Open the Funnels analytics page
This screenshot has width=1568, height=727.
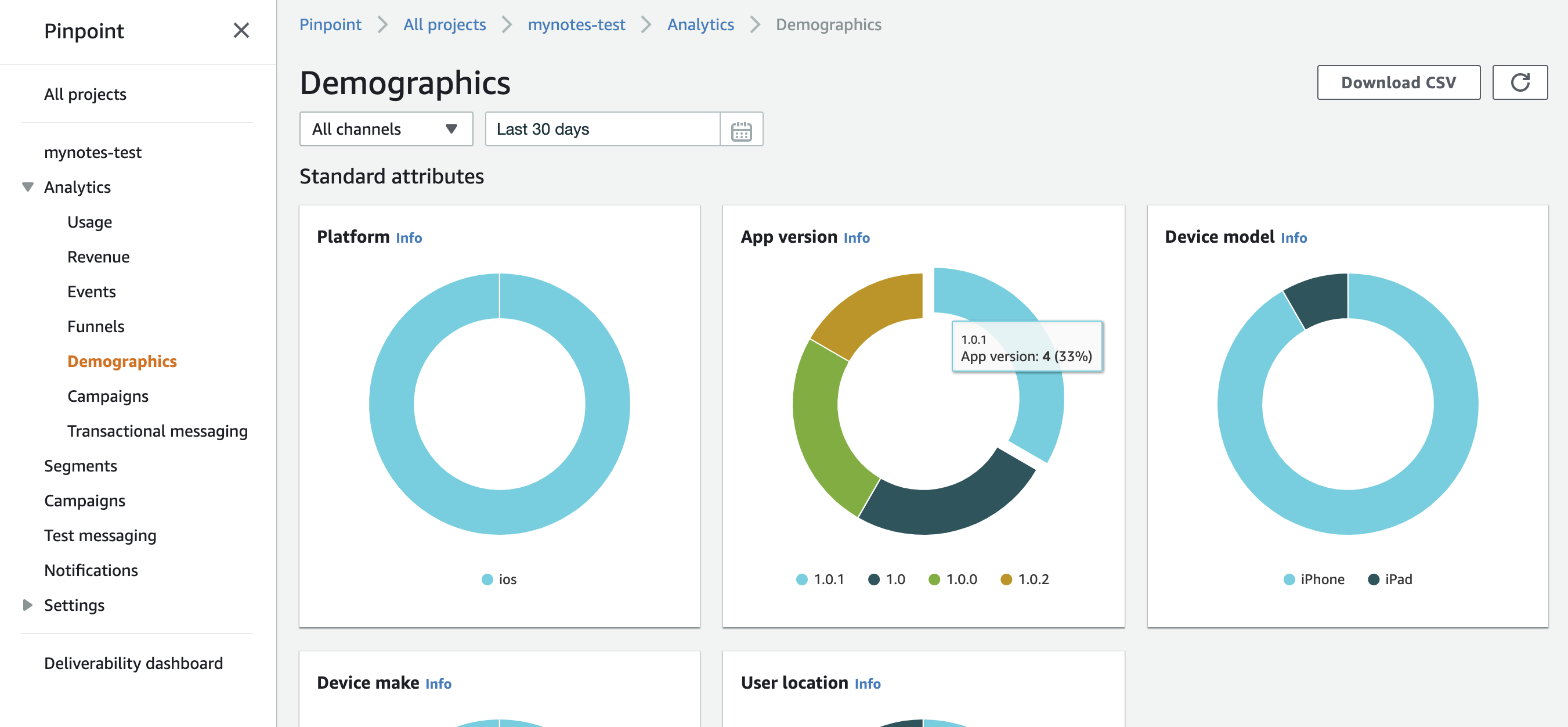(96, 326)
